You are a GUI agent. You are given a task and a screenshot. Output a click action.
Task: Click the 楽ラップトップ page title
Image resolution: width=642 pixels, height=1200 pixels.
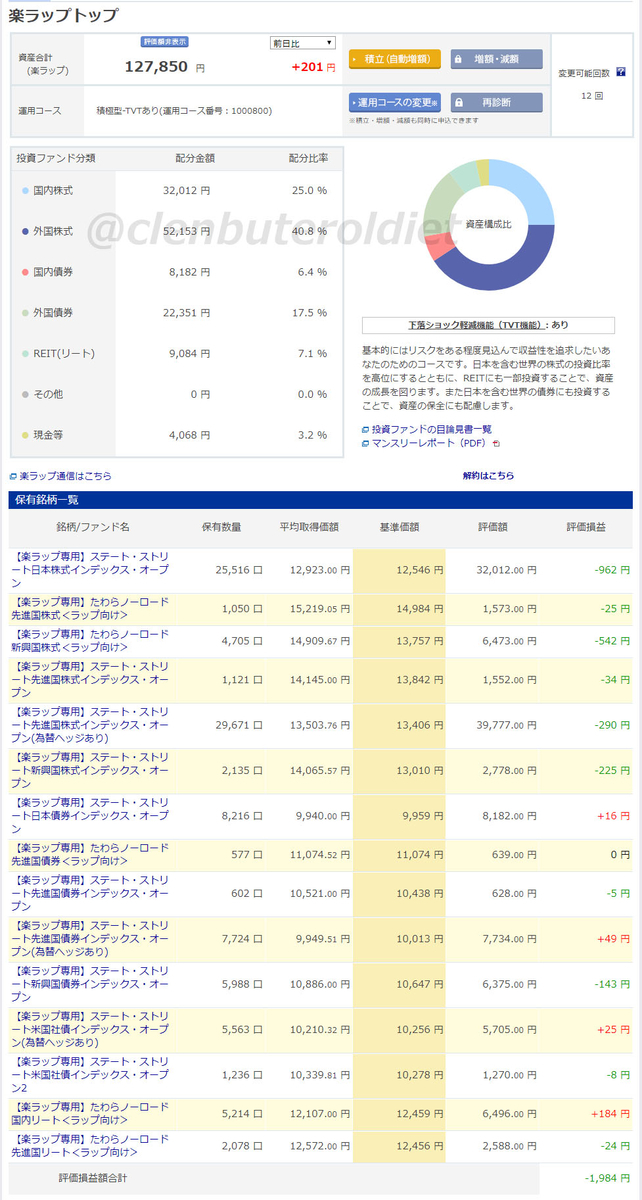63,15
